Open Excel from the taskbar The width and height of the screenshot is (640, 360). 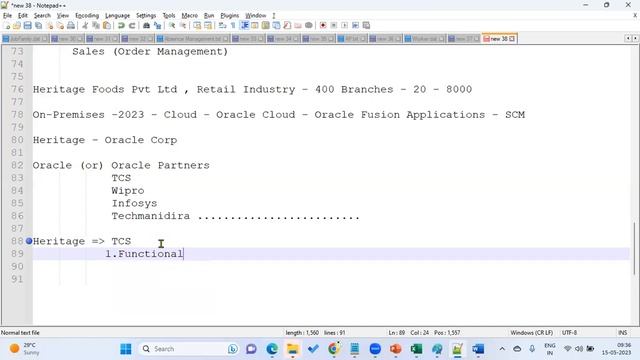(x=416, y=349)
